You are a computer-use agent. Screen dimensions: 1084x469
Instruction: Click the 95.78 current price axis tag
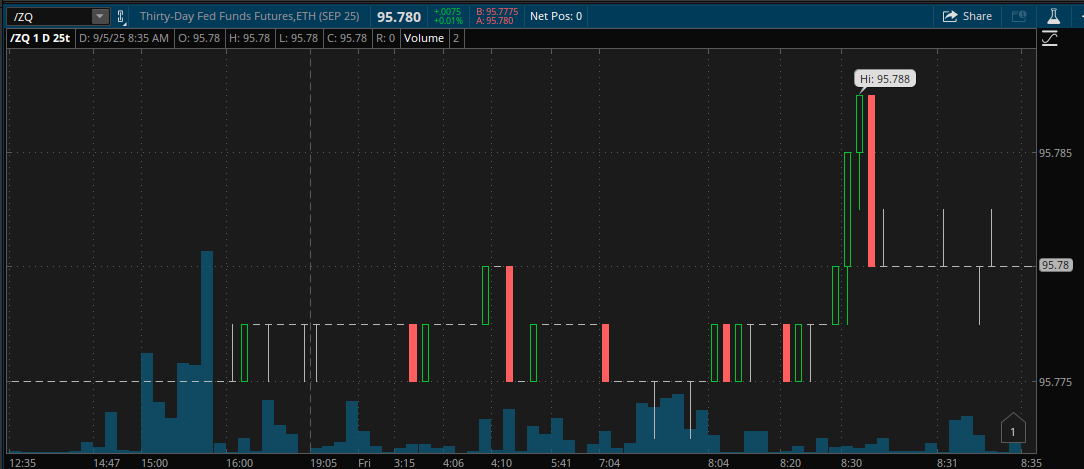point(1054,266)
